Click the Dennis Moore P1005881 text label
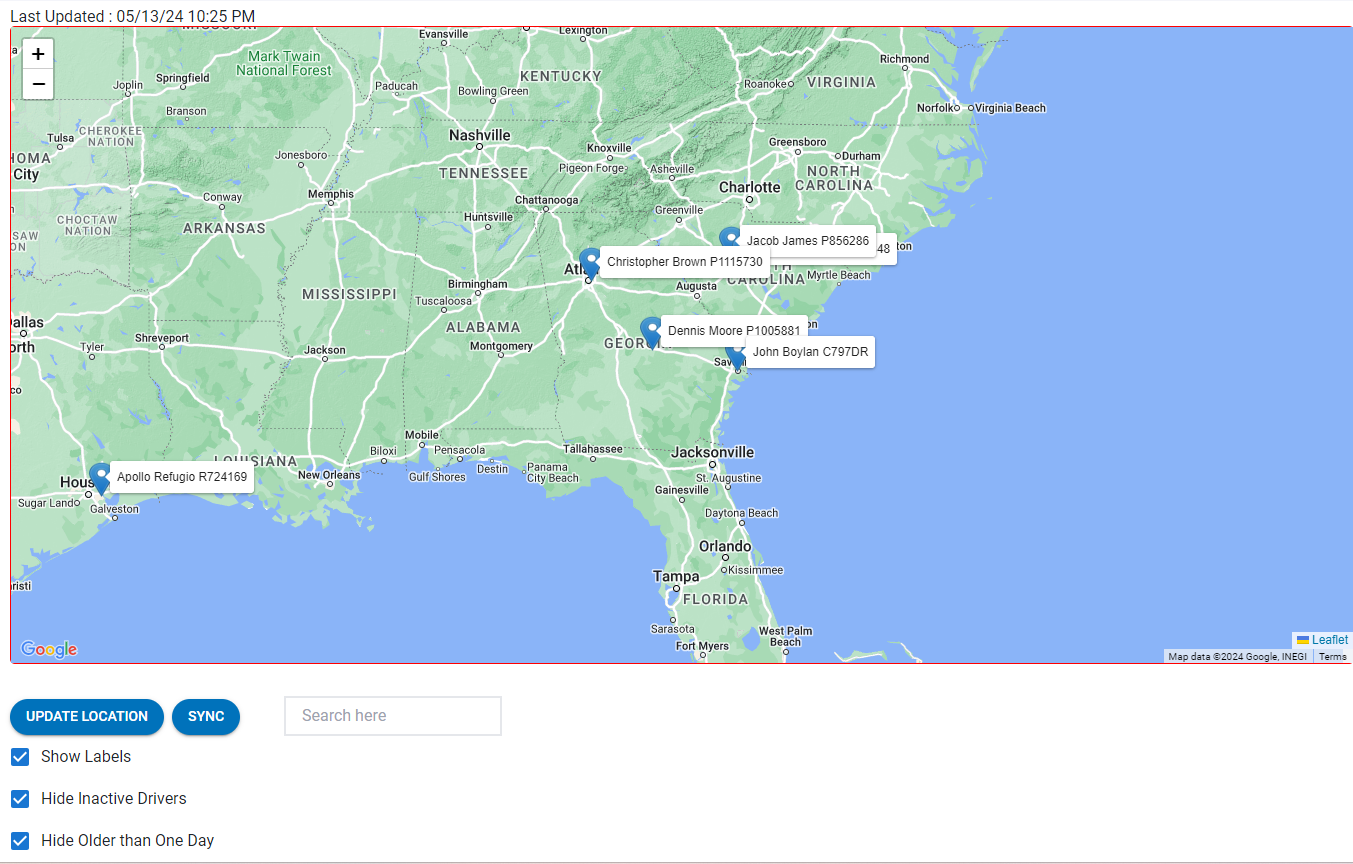The image size is (1353, 864). [734, 331]
